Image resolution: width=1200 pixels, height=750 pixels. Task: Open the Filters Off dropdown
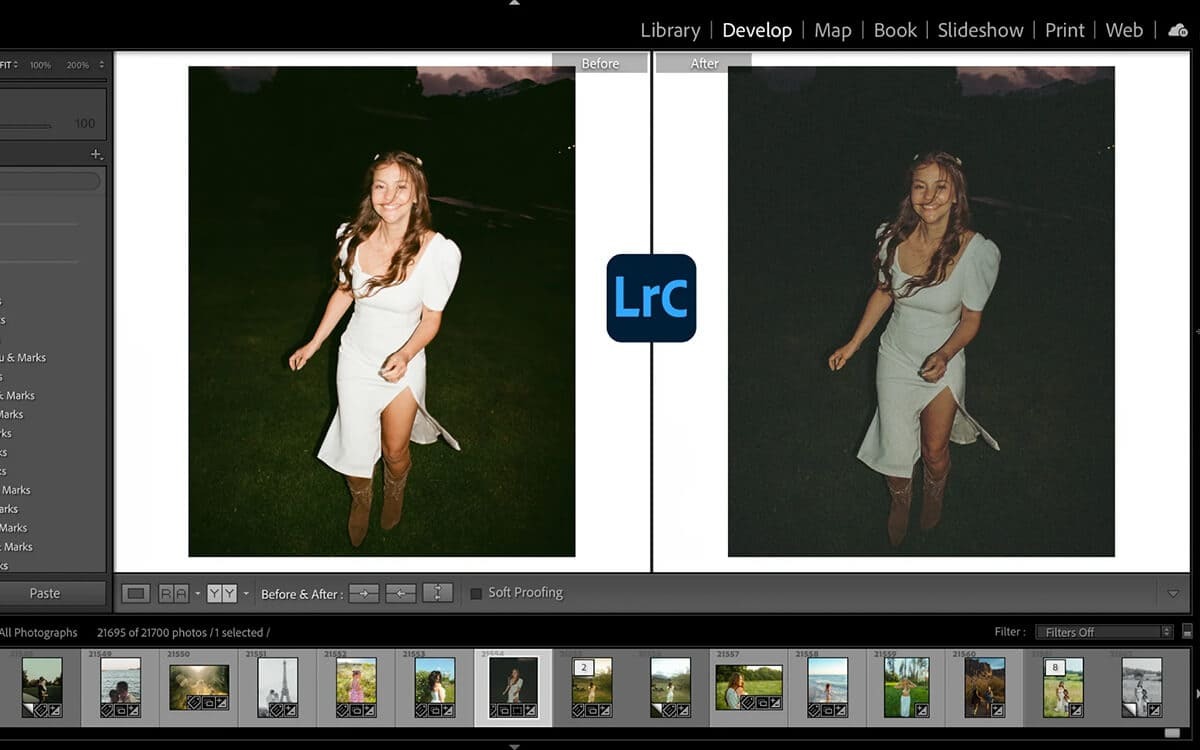coord(1103,632)
